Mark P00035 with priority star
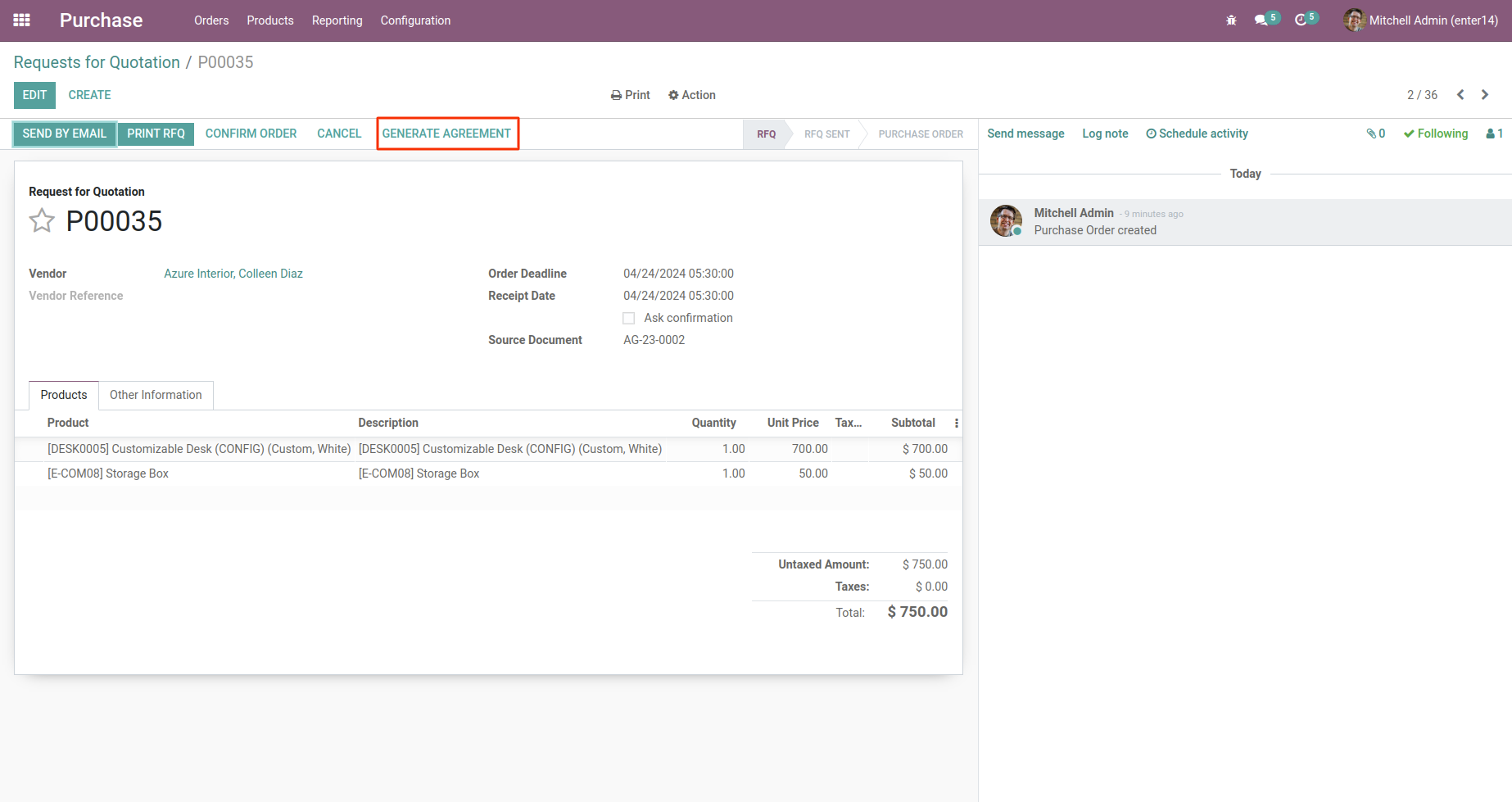 pos(42,221)
